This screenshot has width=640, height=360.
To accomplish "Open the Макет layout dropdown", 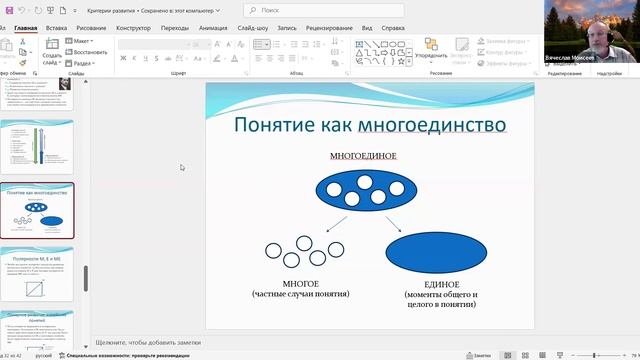I will (x=80, y=41).
